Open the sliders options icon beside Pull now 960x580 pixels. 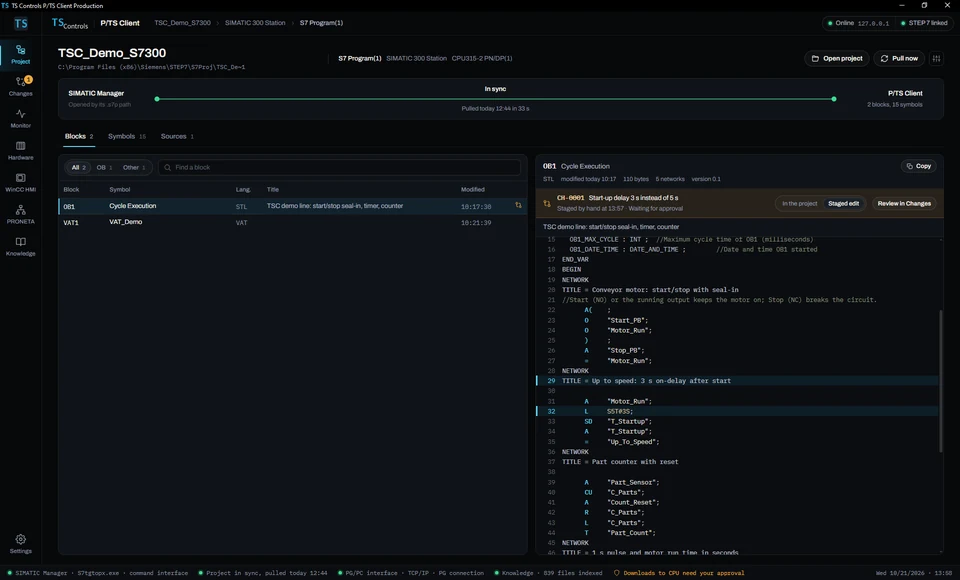[x=936, y=59]
